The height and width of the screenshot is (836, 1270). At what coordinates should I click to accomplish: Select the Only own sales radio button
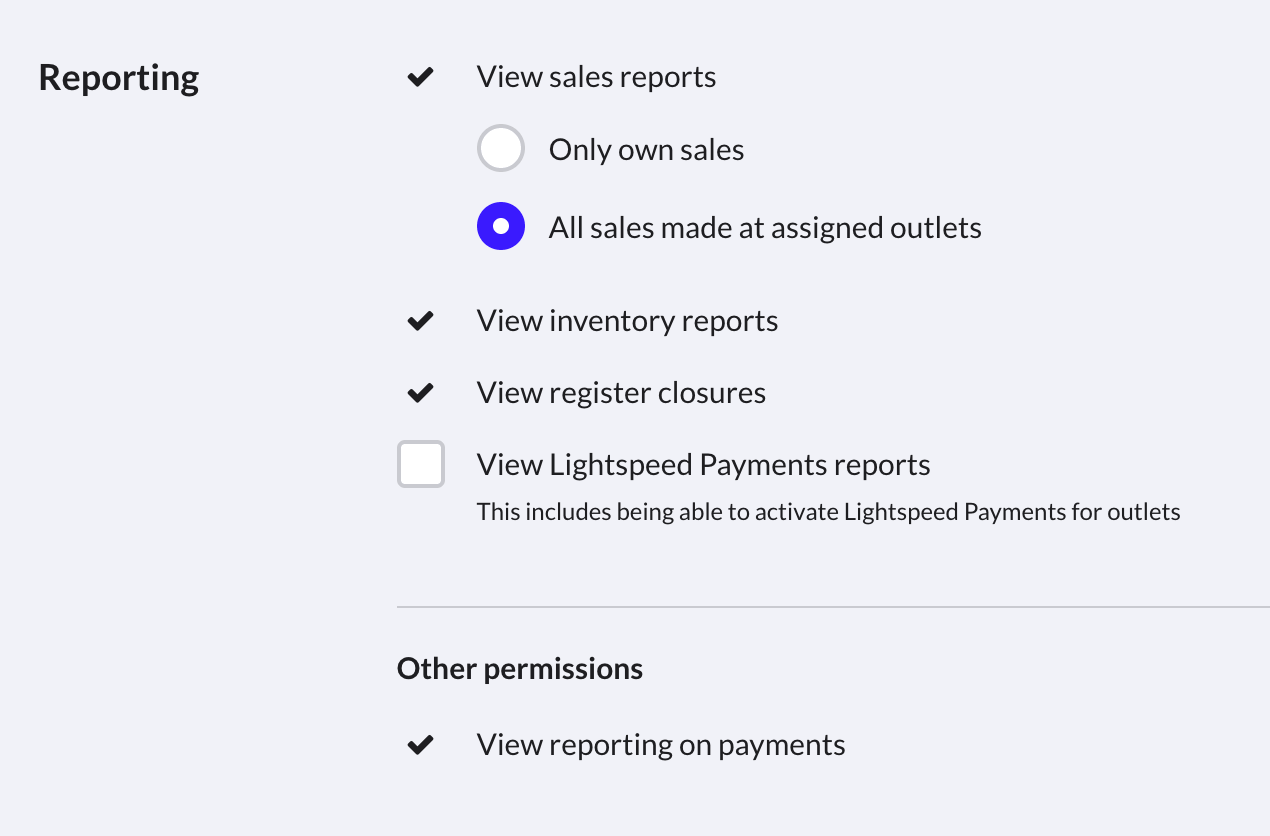[501, 150]
